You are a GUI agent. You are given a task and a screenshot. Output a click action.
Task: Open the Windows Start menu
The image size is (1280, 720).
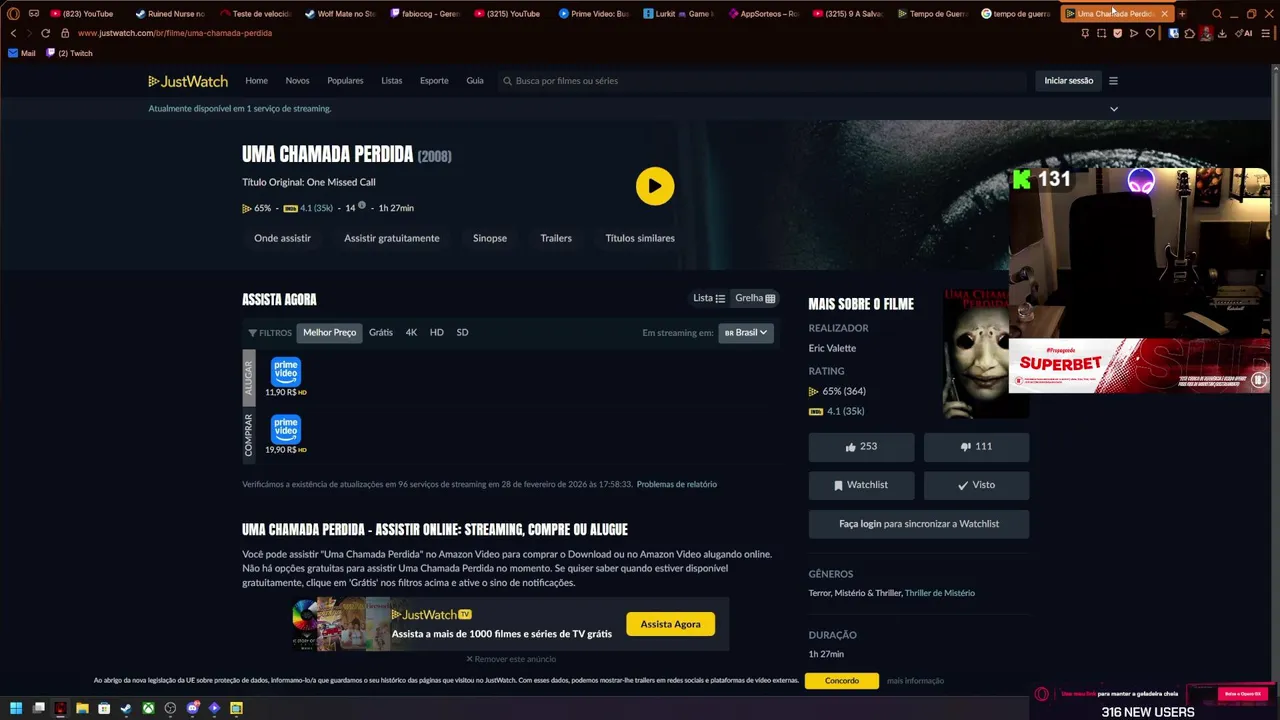(x=17, y=709)
